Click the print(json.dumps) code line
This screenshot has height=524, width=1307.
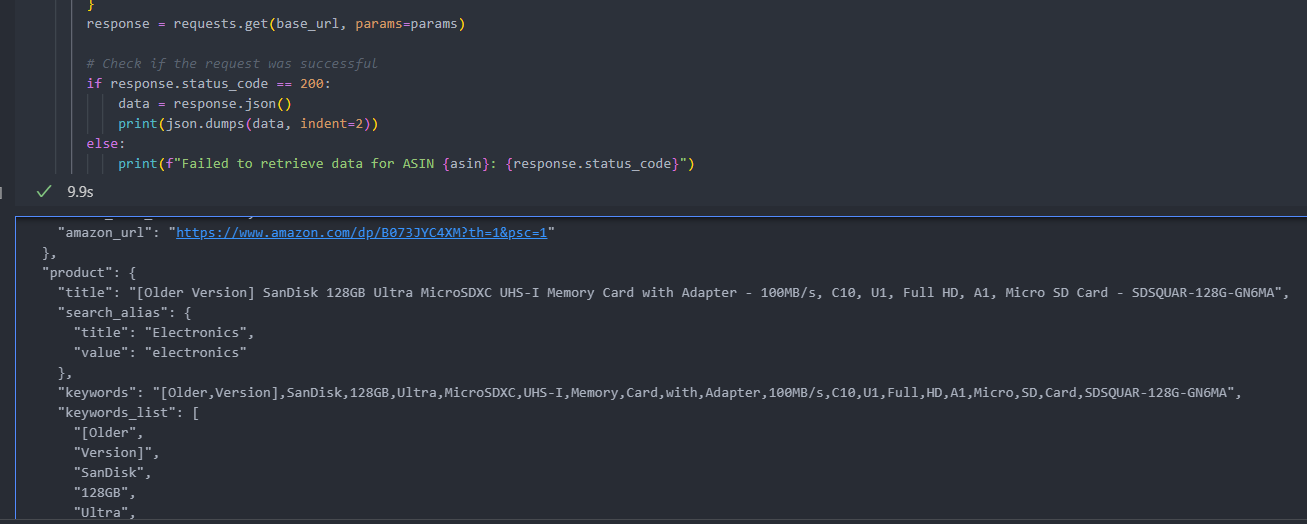pos(248,124)
